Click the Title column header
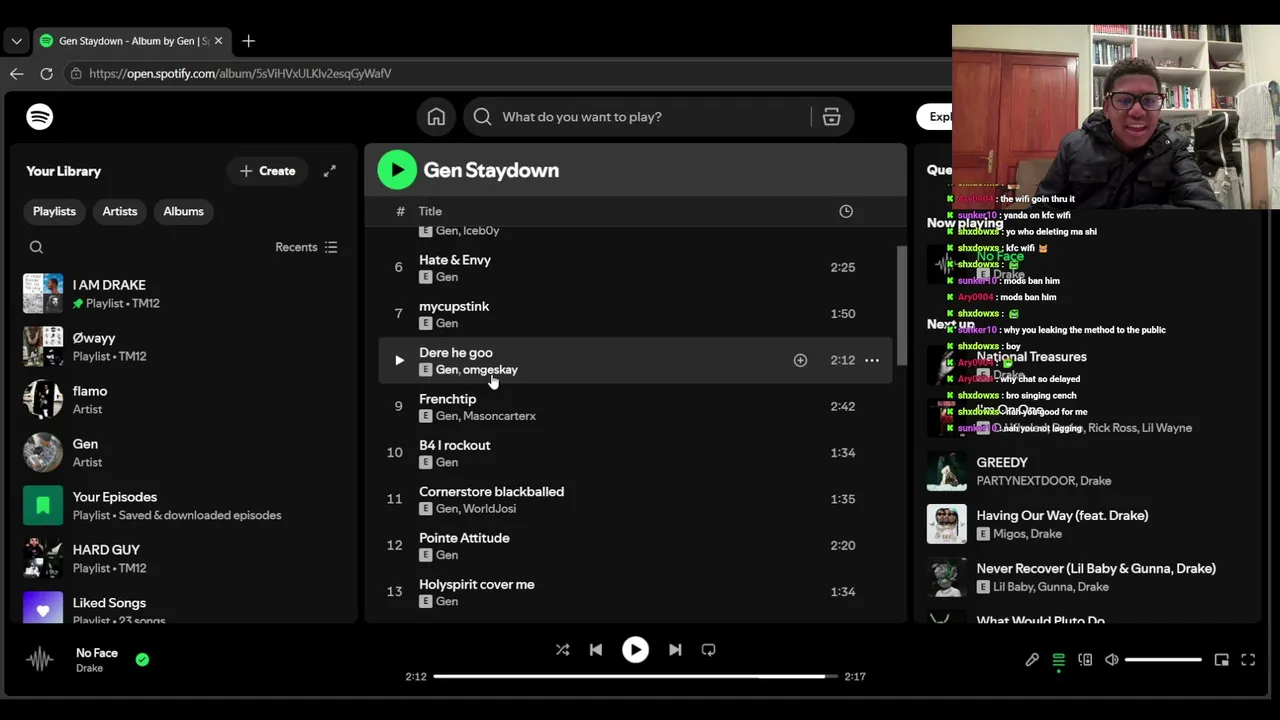This screenshot has height=720, width=1280. [x=430, y=211]
